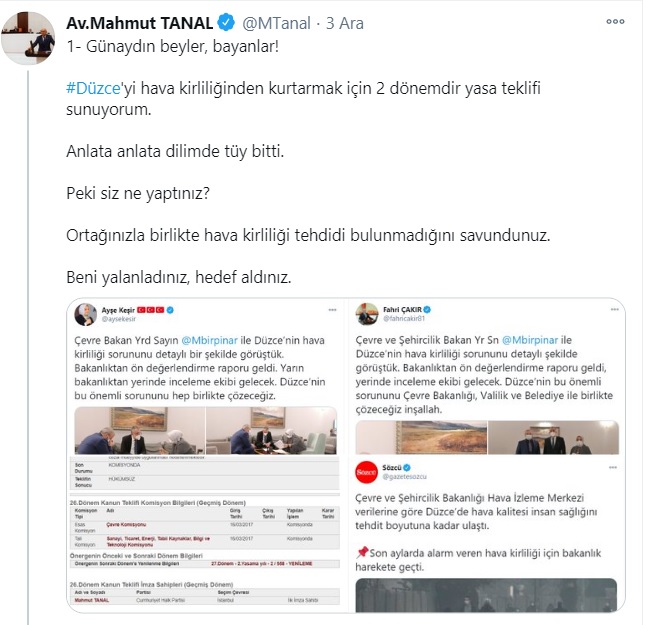
Task: Click the @Mbirpinar mention in Ayşe Keşir's tweet
Action: [x=209, y=340]
